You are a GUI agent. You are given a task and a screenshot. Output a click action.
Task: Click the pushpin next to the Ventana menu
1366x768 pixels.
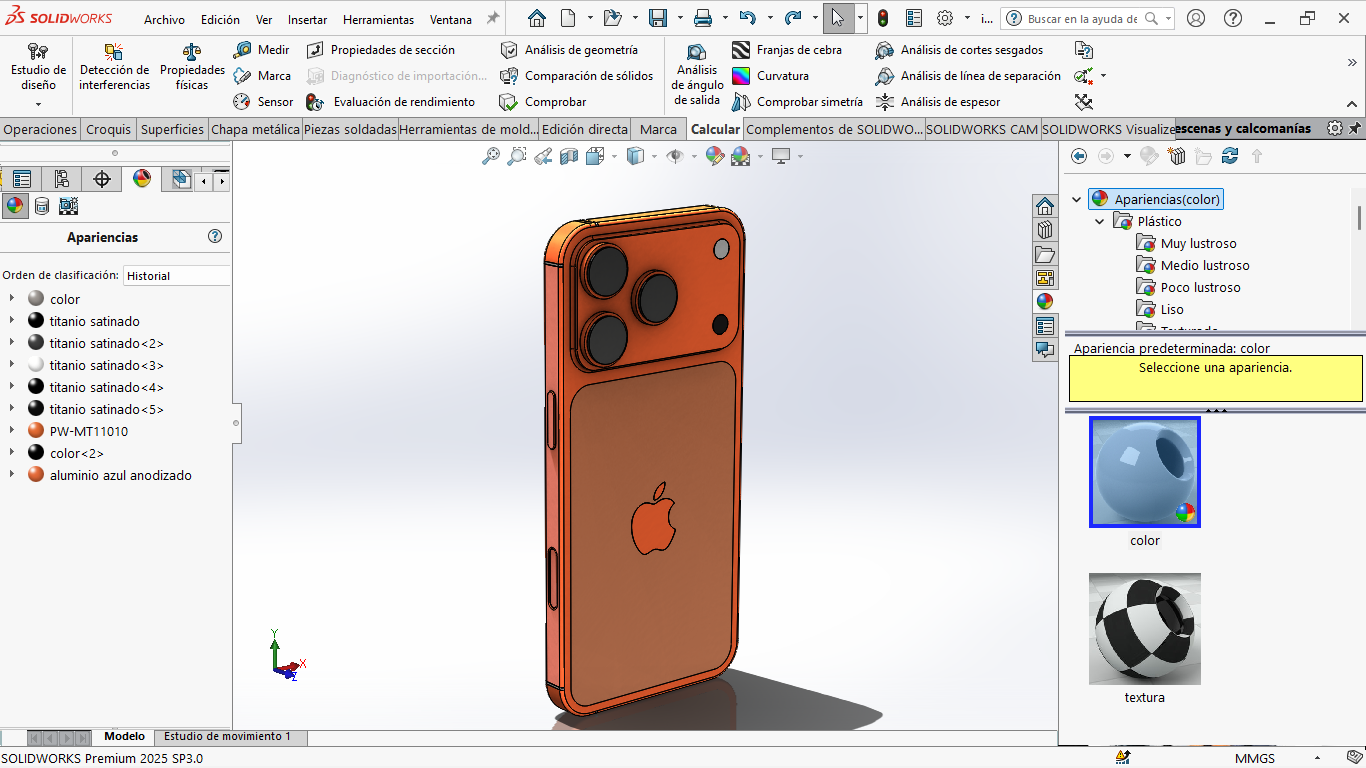[x=492, y=19]
